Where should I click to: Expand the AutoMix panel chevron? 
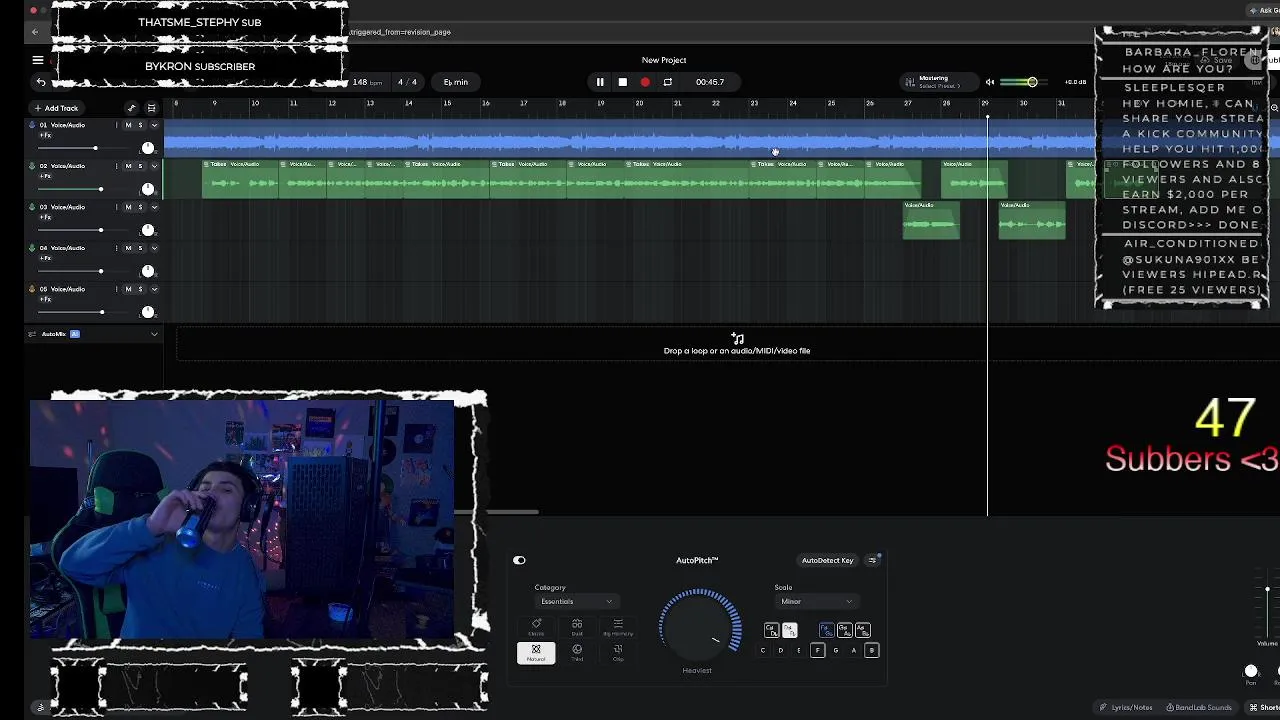[x=154, y=334]
